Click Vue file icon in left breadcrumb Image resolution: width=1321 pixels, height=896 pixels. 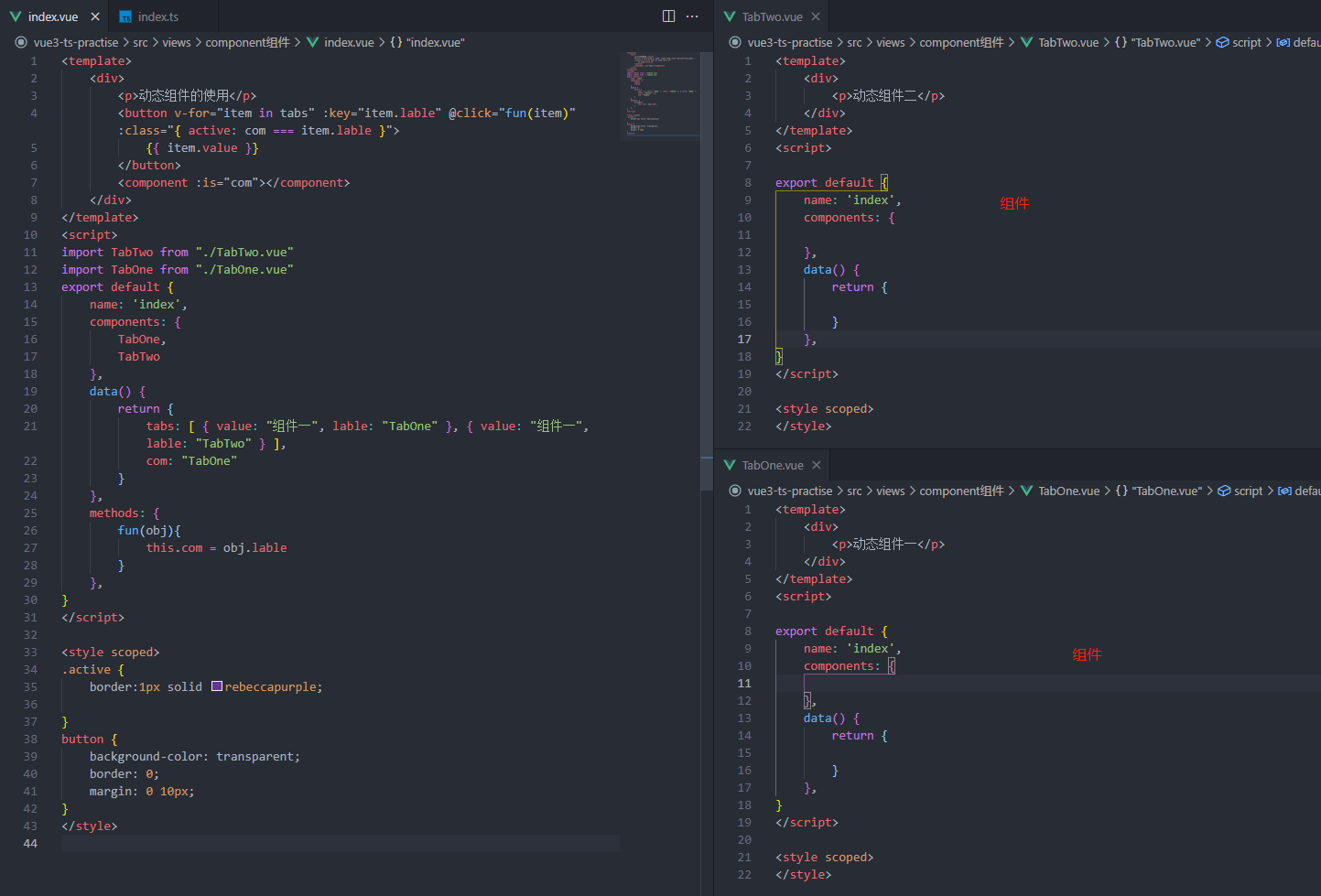pos(313,42)
